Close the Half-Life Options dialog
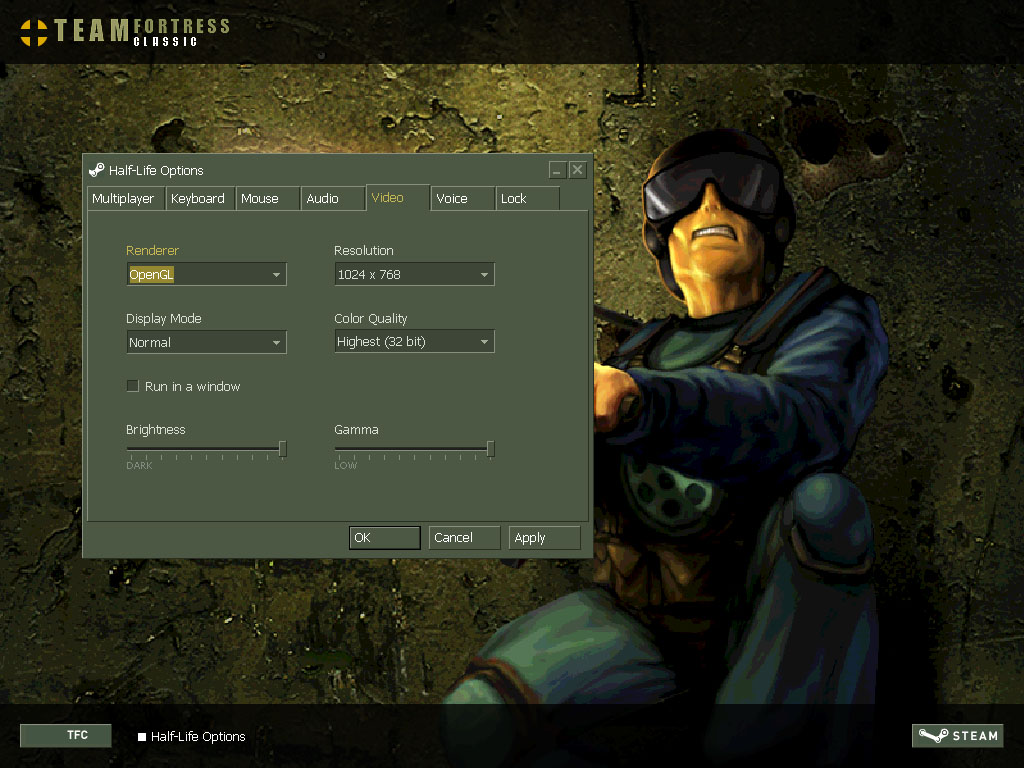Viewport: 1024px width, 768px height. pos(577,170)
